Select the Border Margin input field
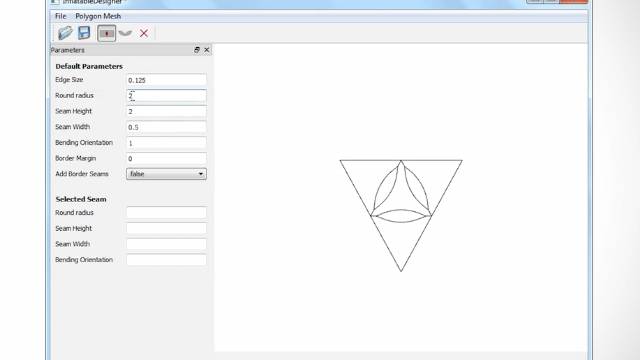This screenshot has height=360, width=640. click(166, 158)
